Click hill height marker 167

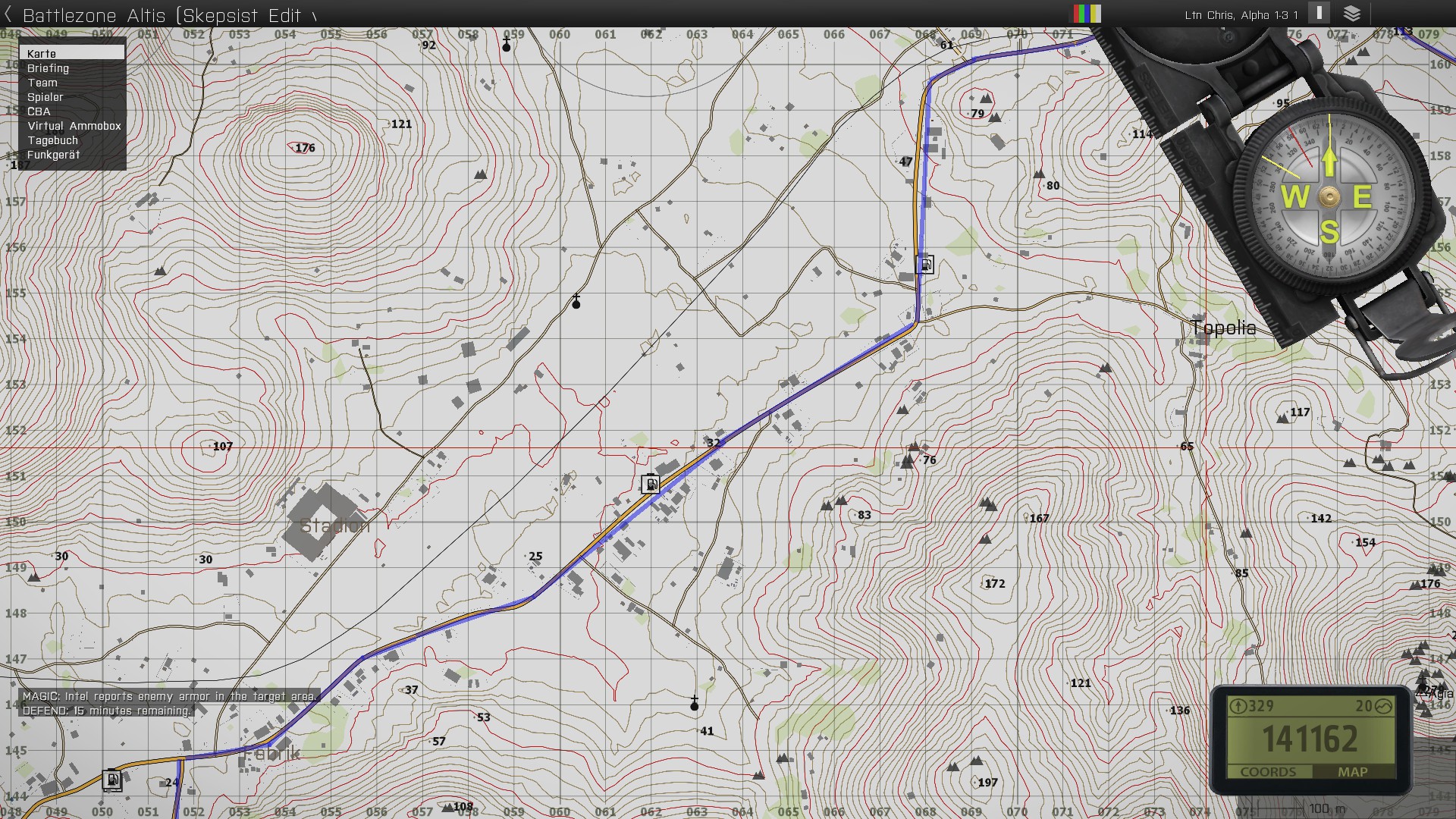point(1039,519)
